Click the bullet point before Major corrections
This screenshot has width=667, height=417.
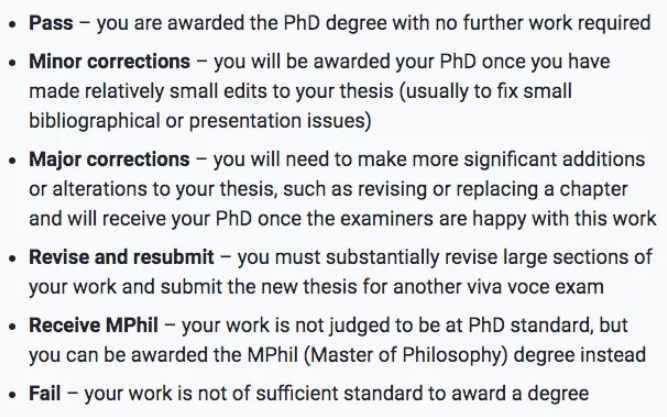[12, 161]
